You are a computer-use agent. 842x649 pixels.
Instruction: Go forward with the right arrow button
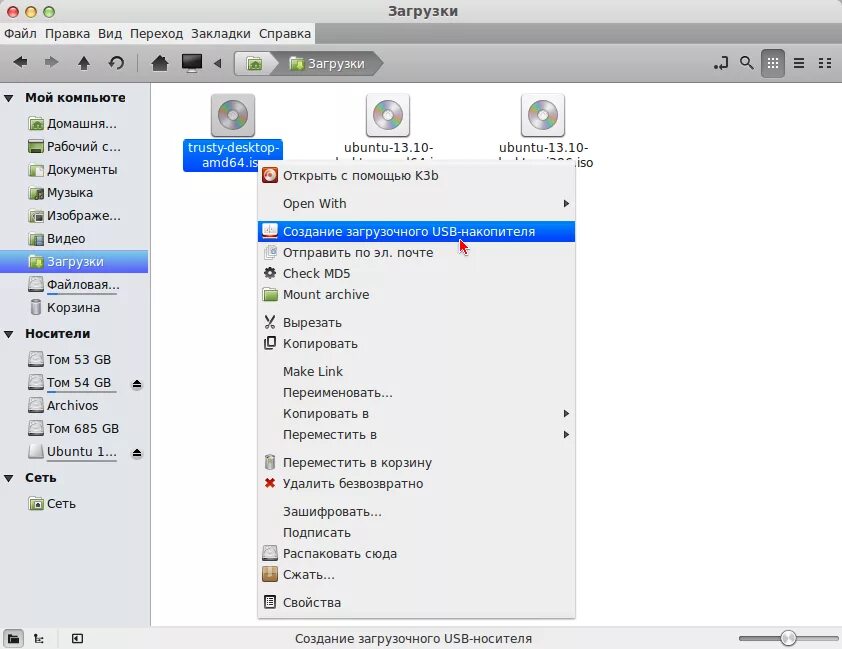coord(52,63)
